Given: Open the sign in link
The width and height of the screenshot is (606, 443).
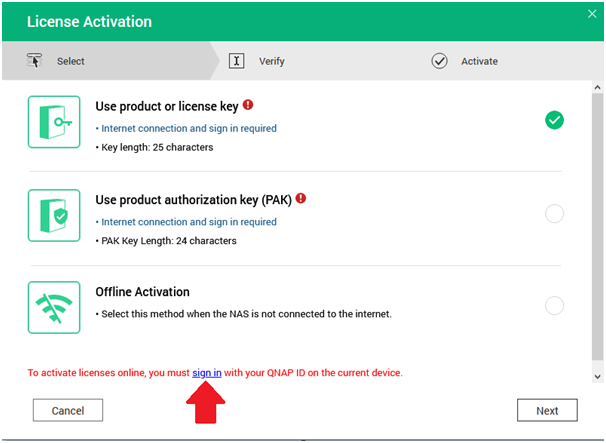Looking at the screenshot, I should point(207,372).
